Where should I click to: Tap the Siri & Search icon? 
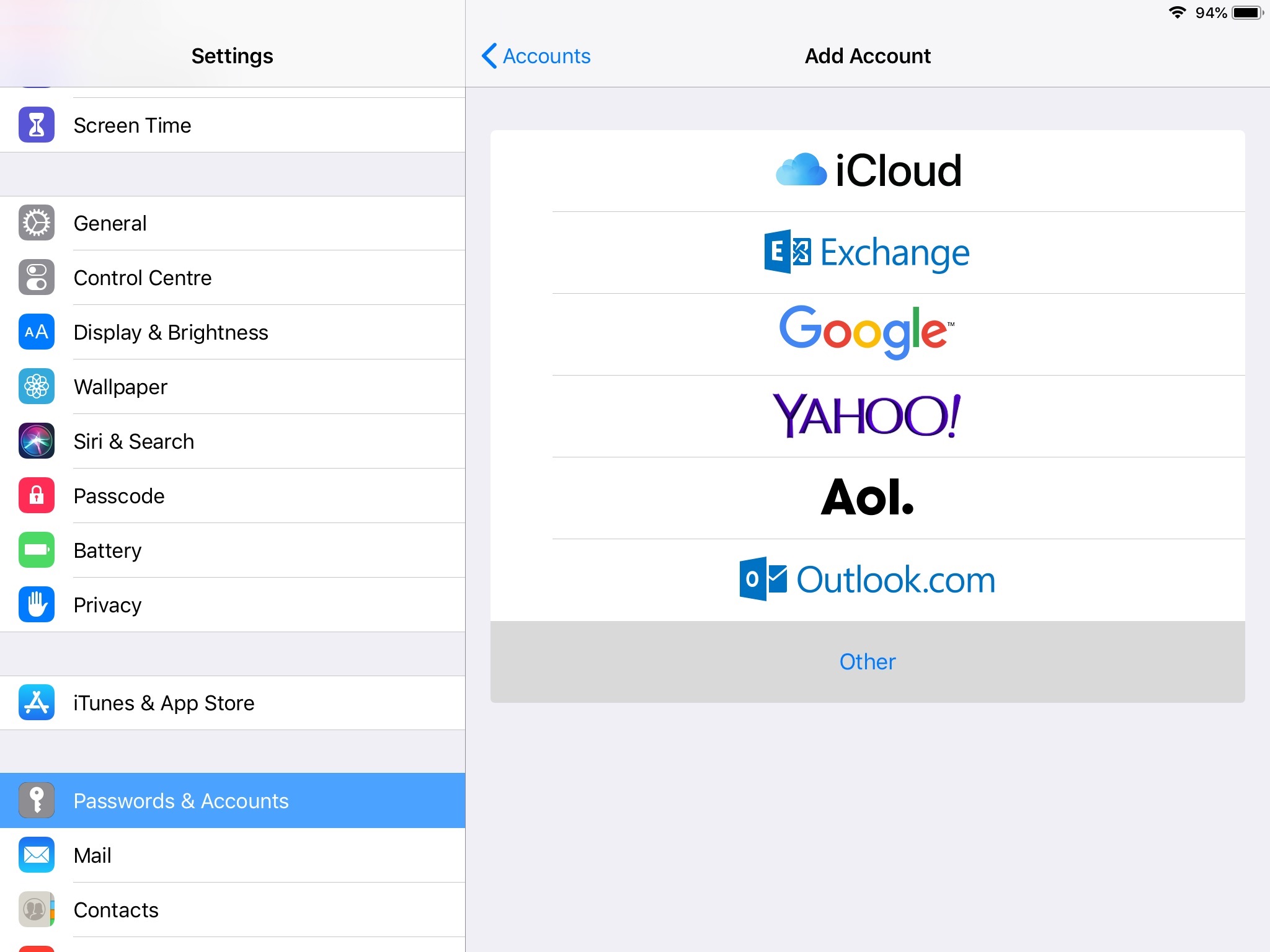coord(37,441)
